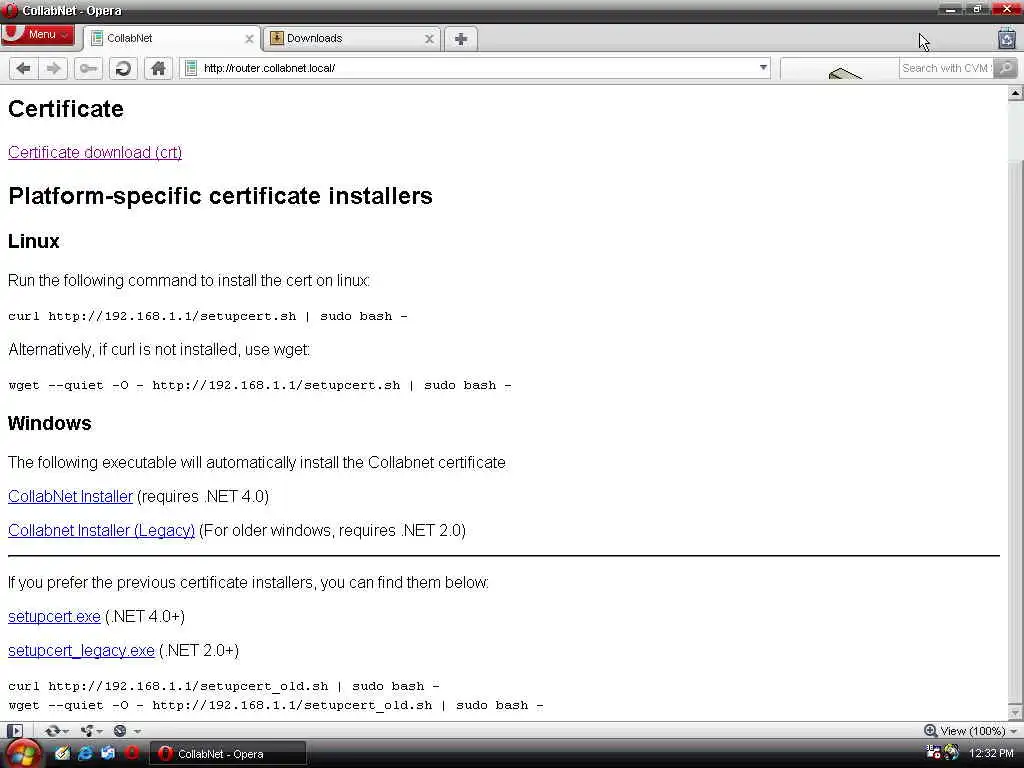Screen dimensions: 1024x768
Task: Click the Windows heading
Action: coord(50,423)
